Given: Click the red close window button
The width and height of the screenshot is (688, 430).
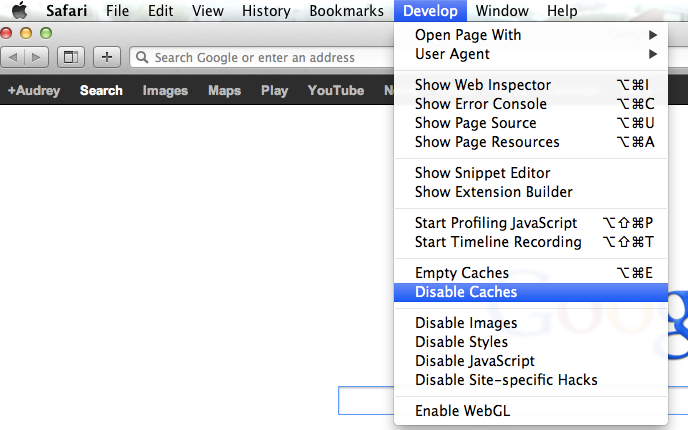Looking at the screenshot, I should pyautogui.click(x=6, y=33).
